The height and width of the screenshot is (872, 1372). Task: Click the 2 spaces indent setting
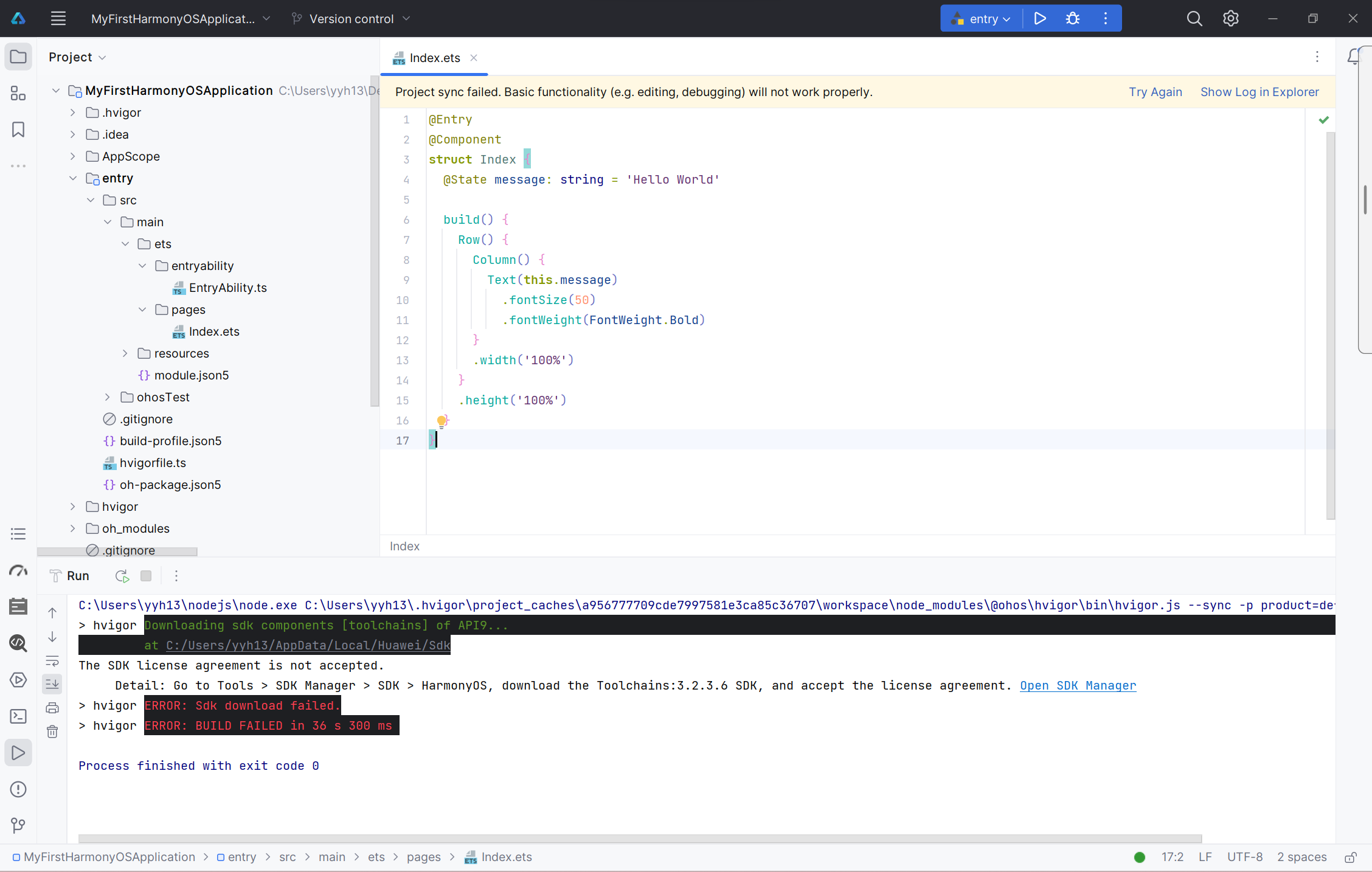[x=1301, y=857]
